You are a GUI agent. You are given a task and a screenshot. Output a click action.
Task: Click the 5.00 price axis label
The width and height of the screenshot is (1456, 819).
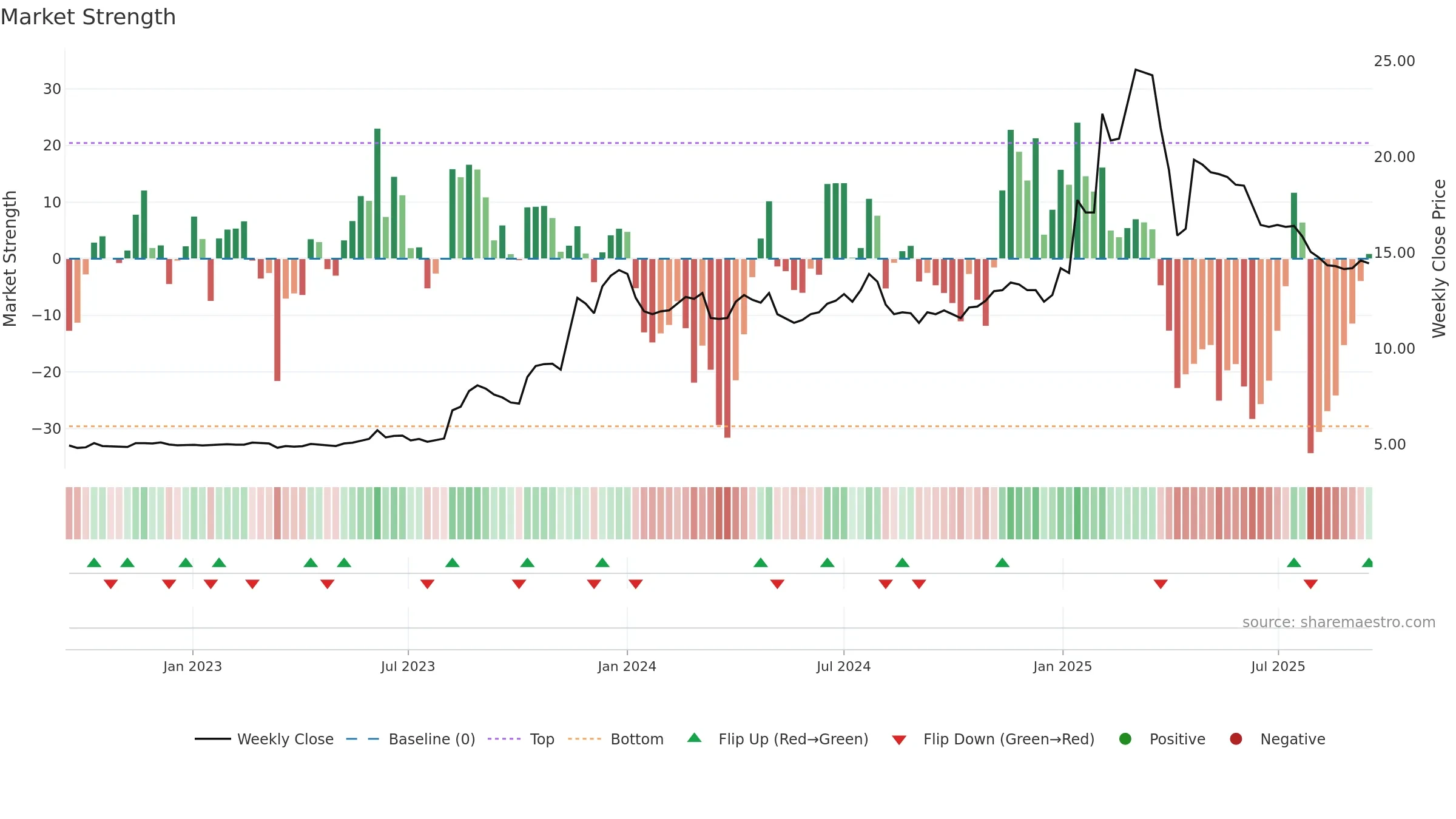click(1390, 445)
